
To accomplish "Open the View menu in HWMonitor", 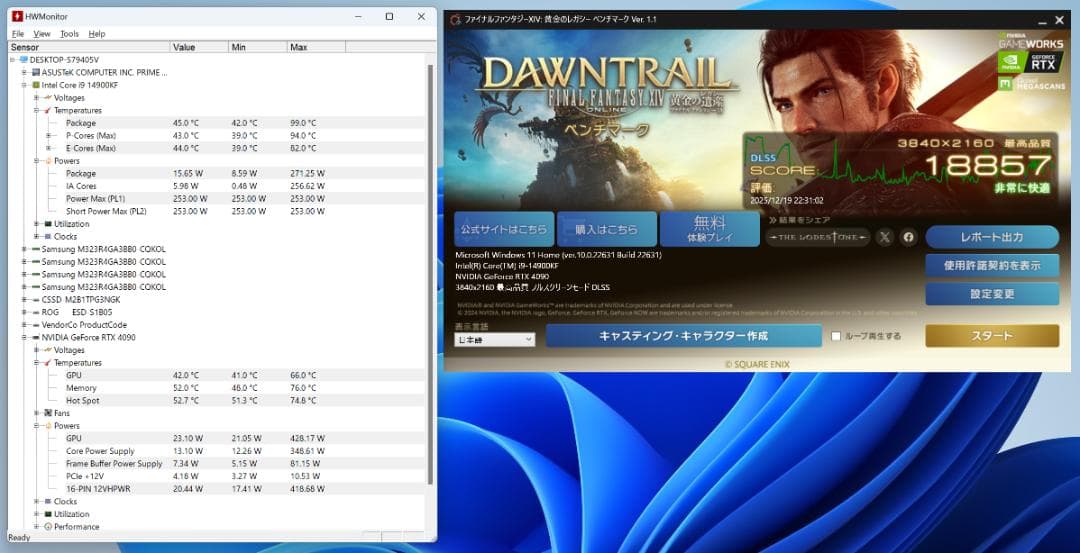I will (x=42, y=34).
